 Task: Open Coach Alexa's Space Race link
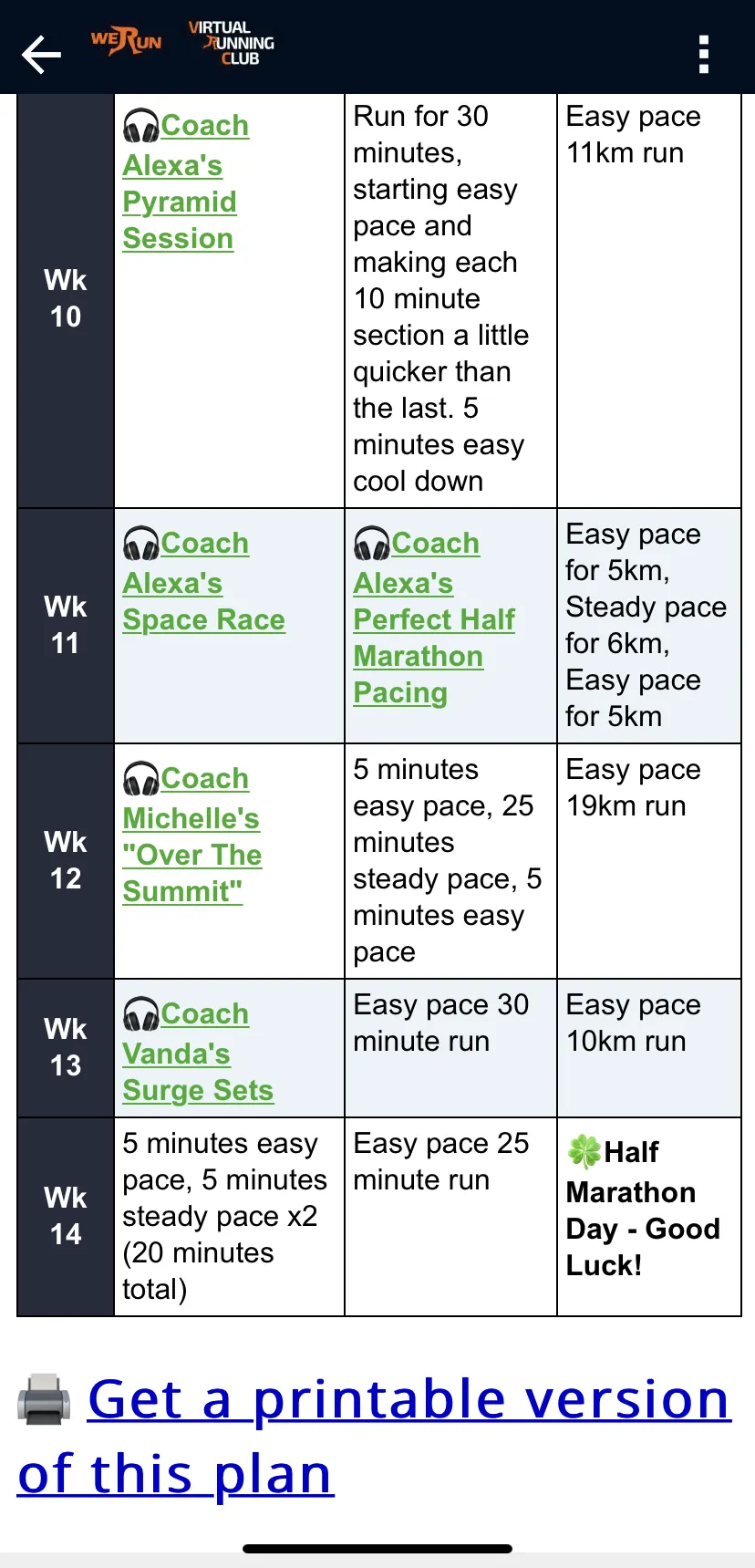click(x=204, y=581)
